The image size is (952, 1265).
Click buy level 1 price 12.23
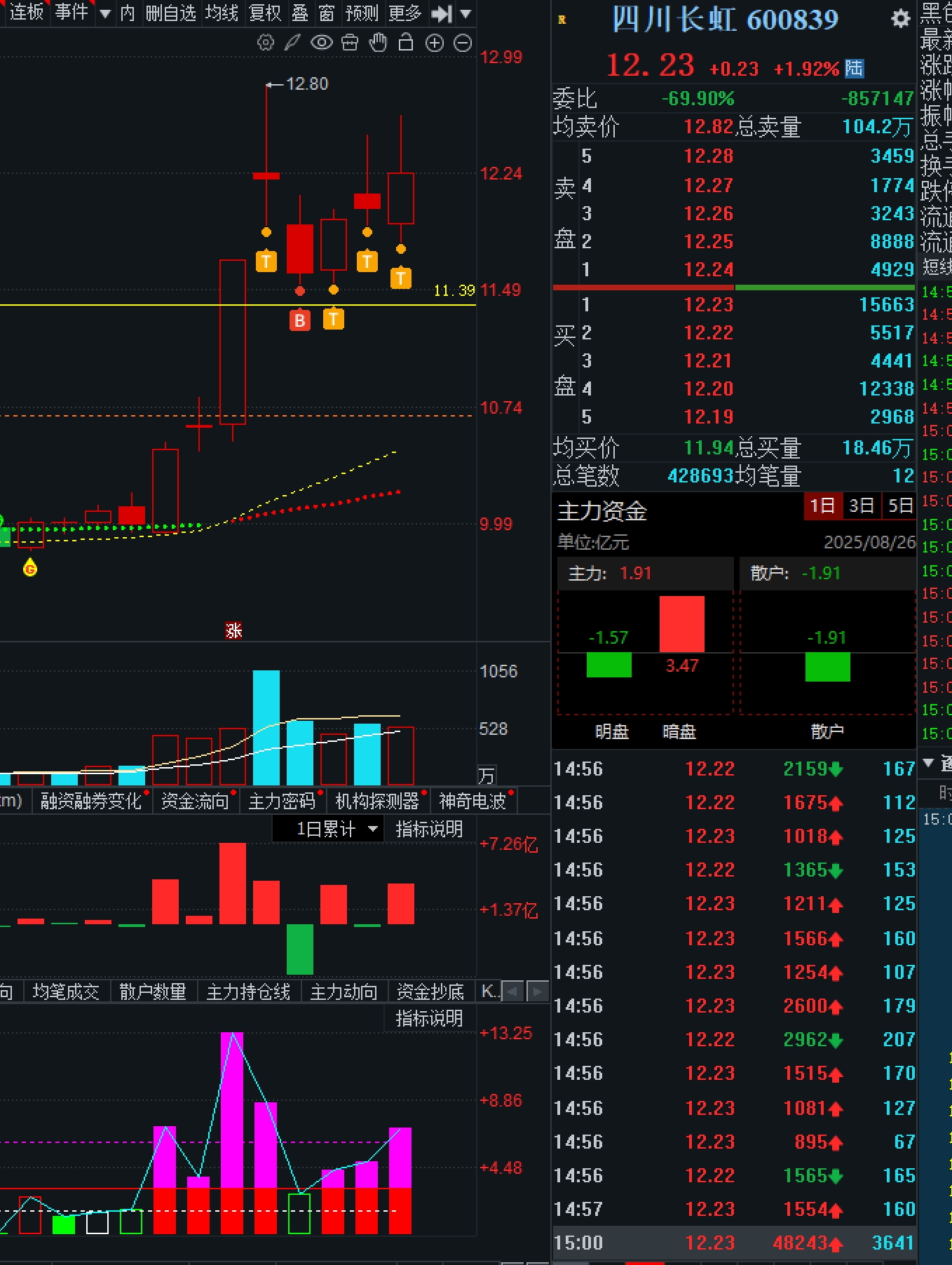click(709, 305)
